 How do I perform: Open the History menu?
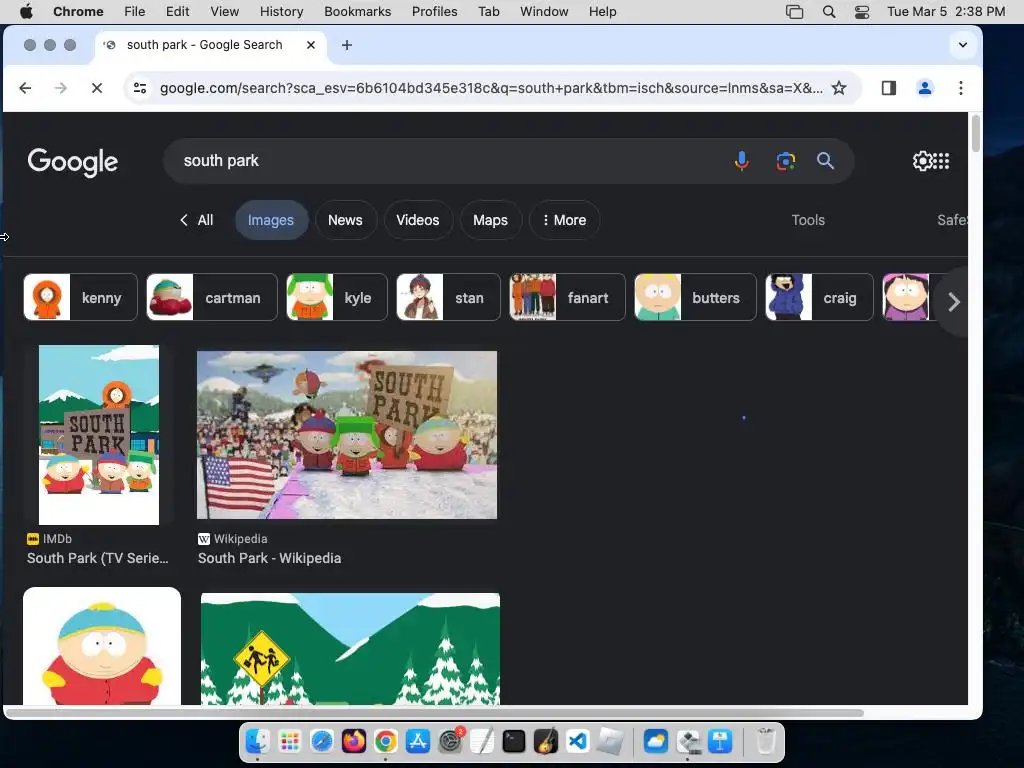coord(281,12)
